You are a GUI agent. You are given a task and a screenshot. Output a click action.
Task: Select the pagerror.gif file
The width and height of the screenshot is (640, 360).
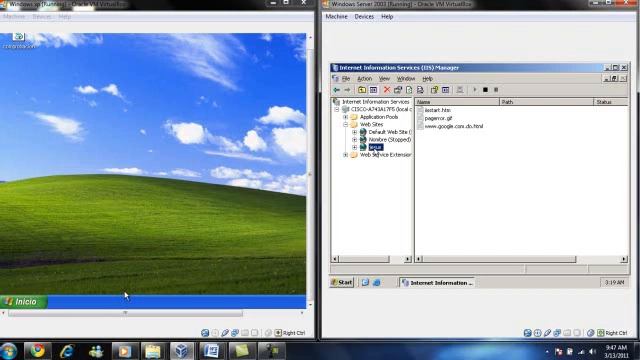[438, 118]
